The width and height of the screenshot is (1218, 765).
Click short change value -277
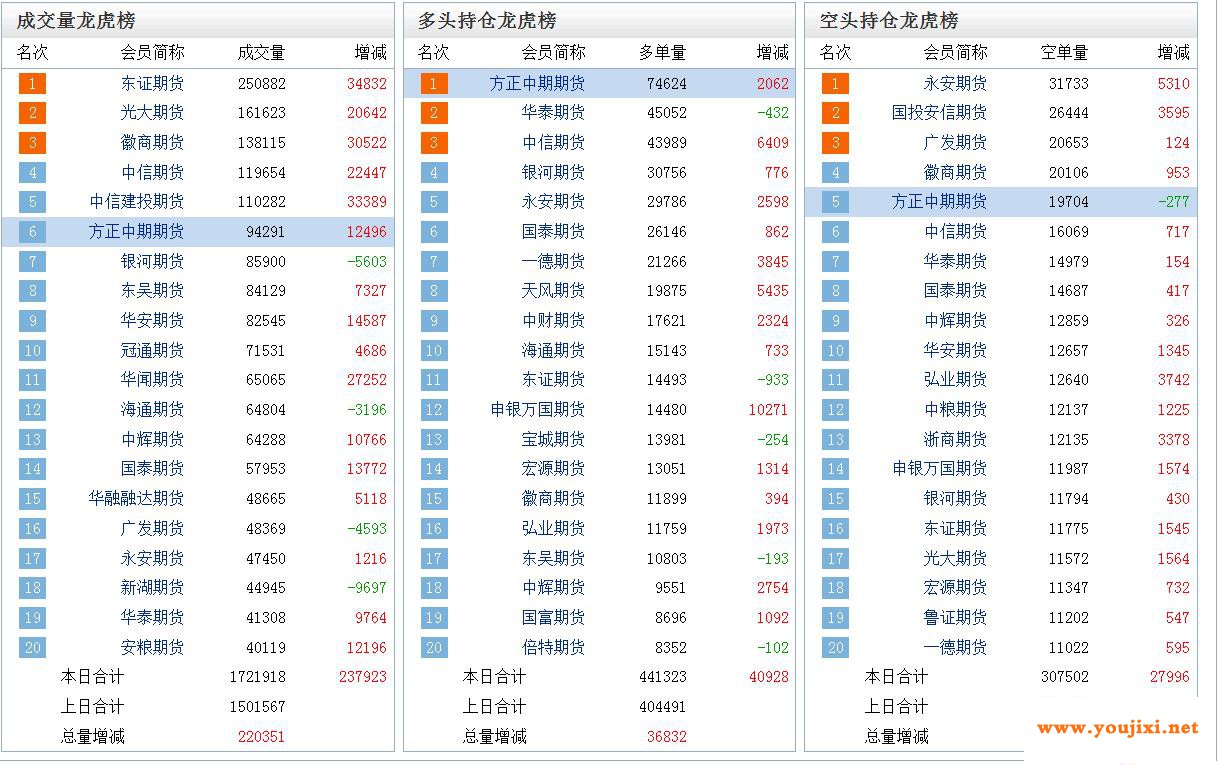(1174, 202)
